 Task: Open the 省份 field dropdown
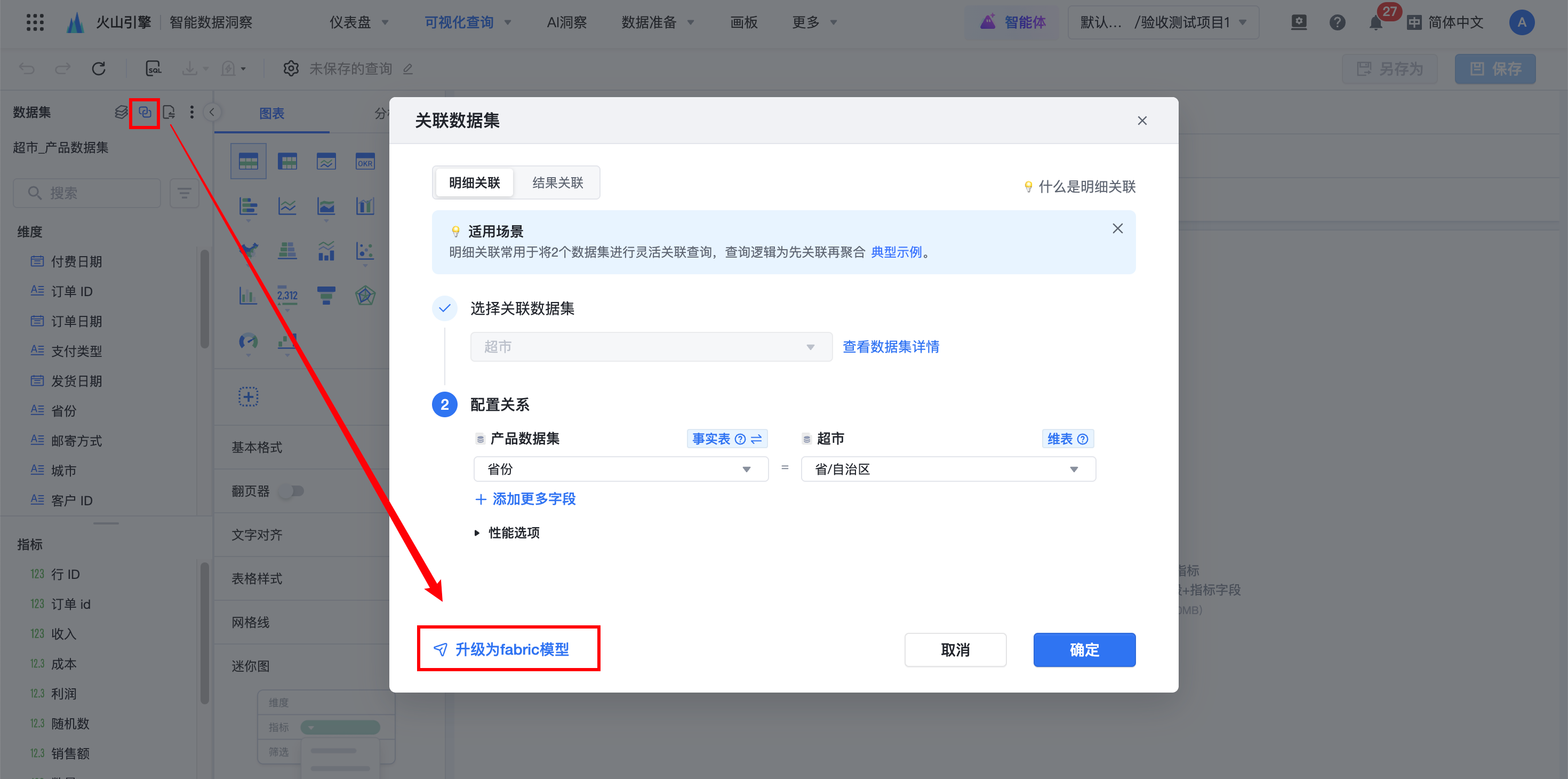pos(620,469)
